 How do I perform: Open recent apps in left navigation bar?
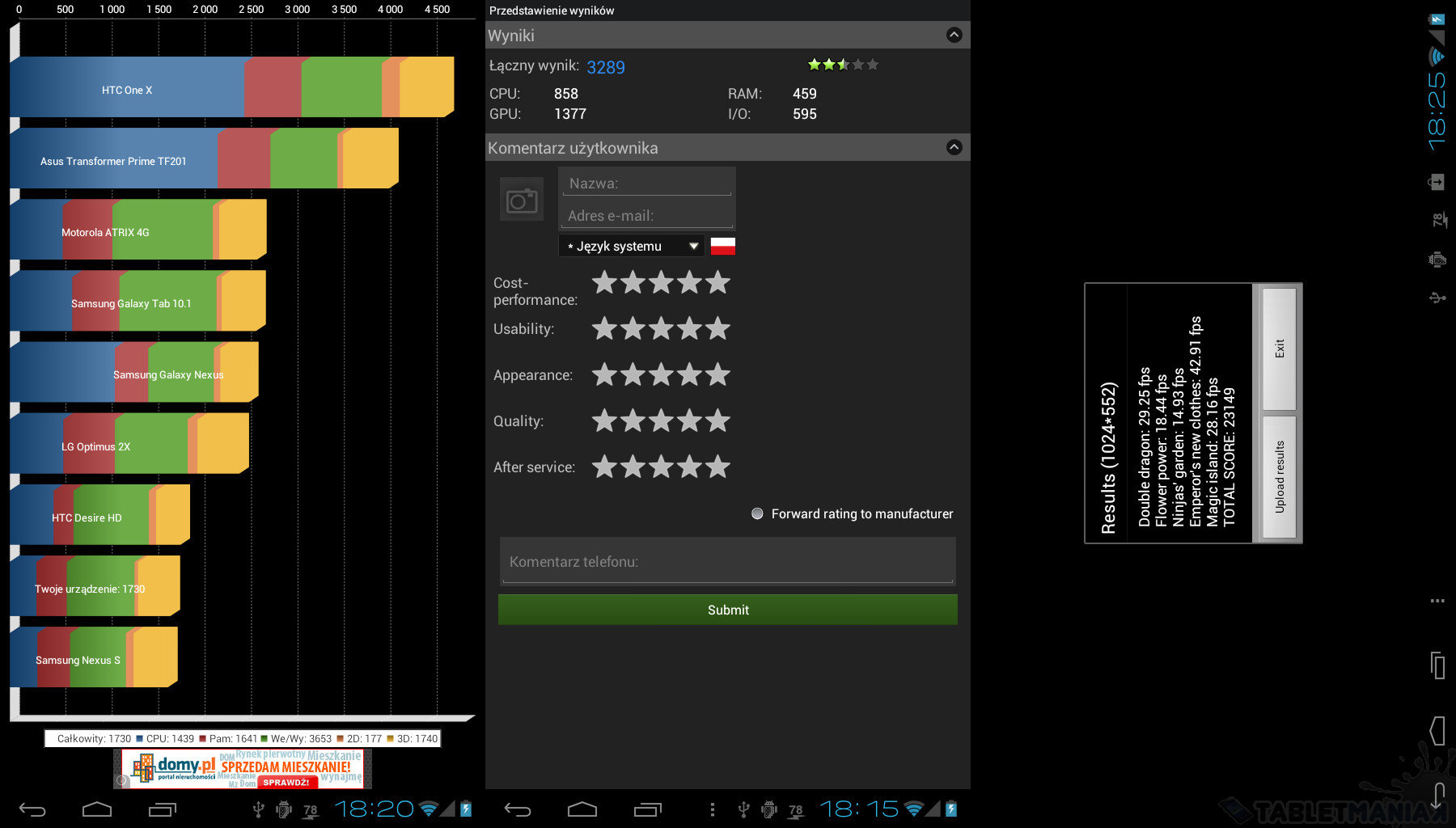pos(162,809)
